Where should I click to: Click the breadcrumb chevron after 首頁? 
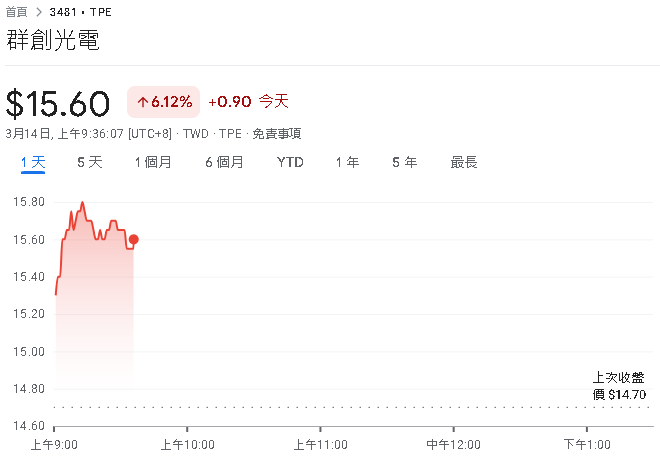(x=40, y=12)
